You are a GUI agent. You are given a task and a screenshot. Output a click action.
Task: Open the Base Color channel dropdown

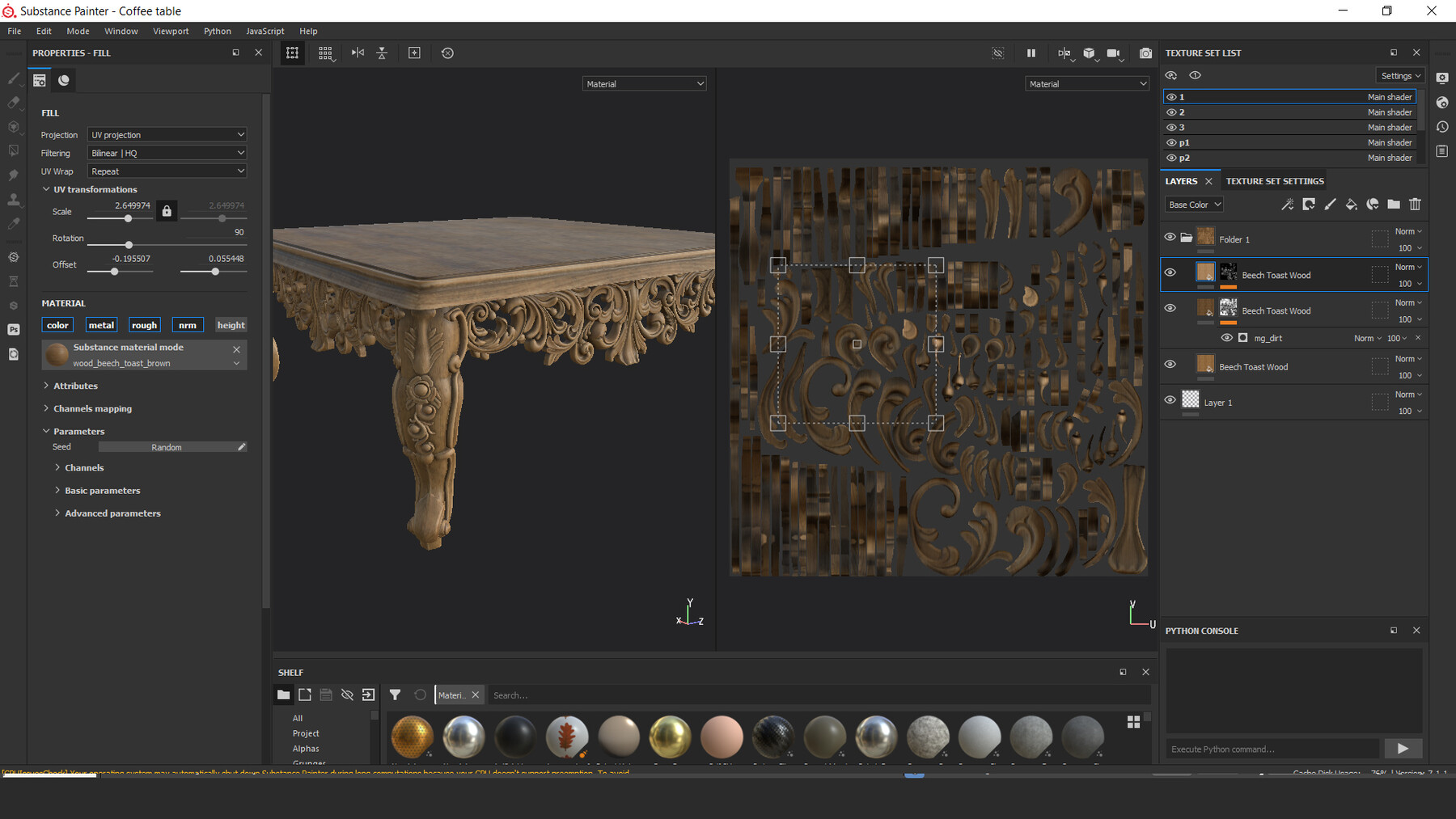[x=1193, y=204]
